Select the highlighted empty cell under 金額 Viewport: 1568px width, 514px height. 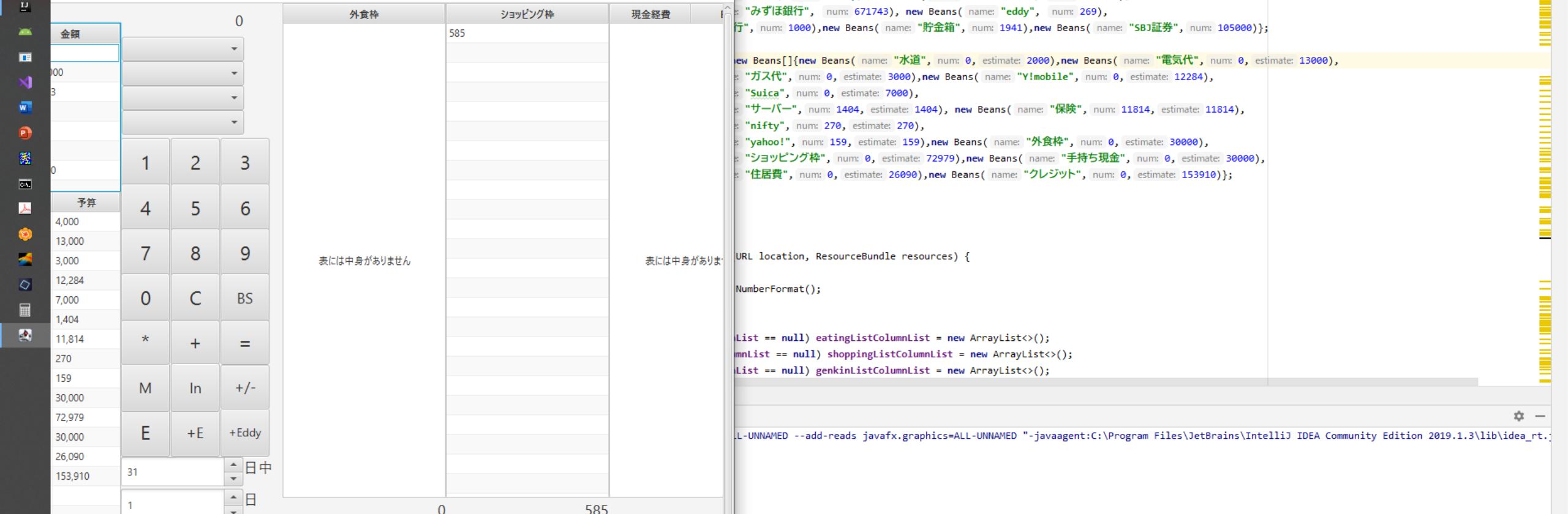pos(85,53)
